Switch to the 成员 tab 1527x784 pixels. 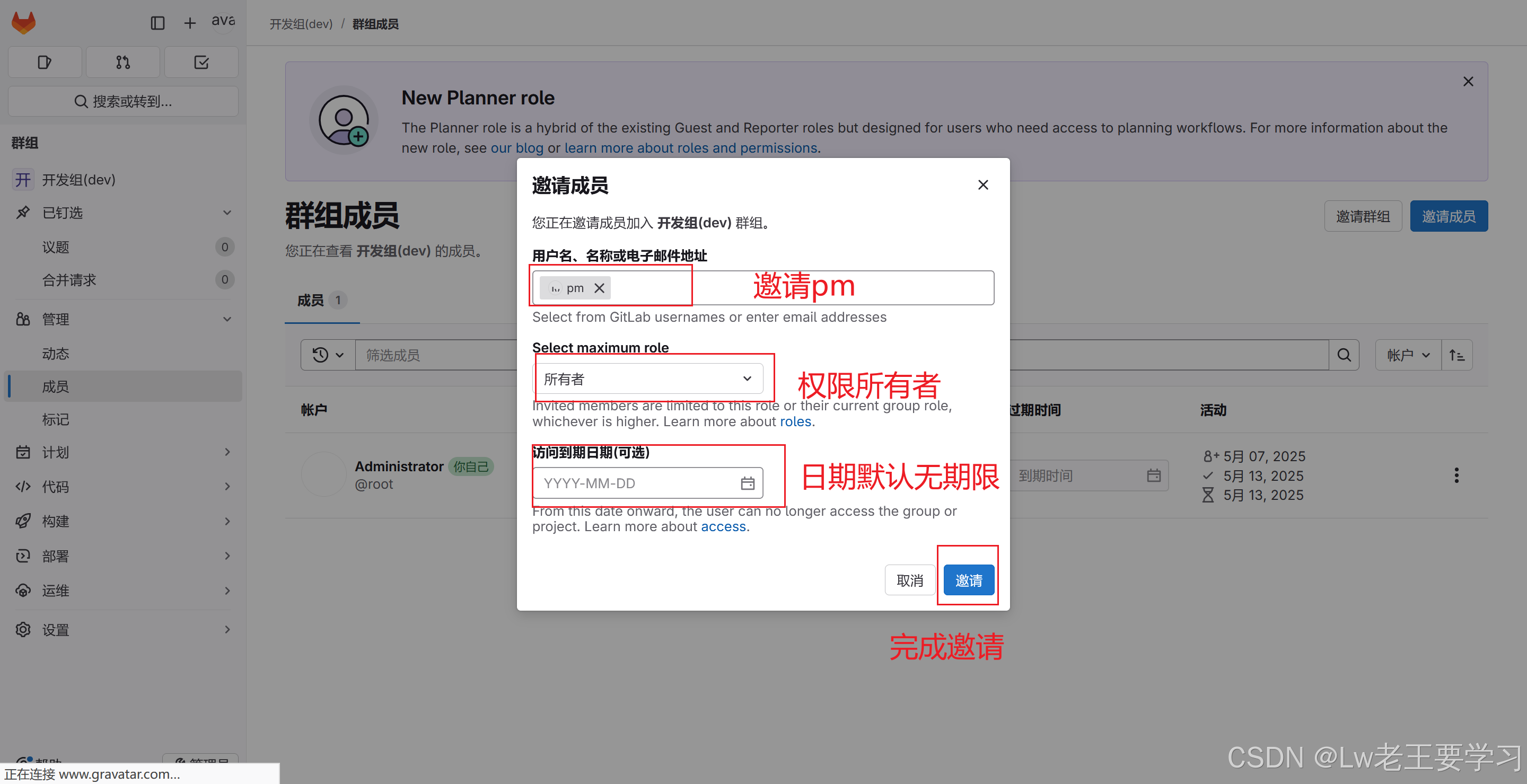[311, 301]
